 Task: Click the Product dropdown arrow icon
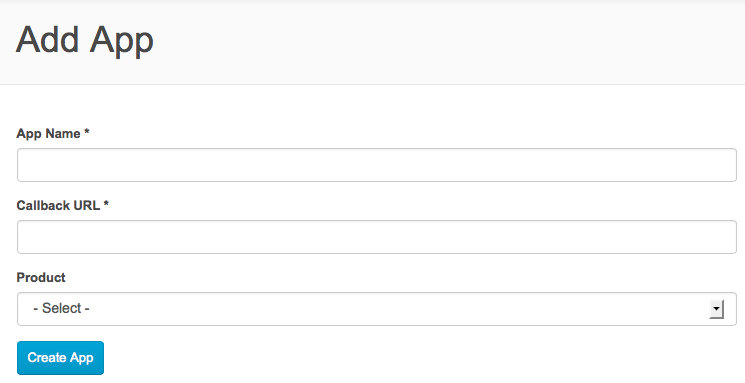coord(716,309)
